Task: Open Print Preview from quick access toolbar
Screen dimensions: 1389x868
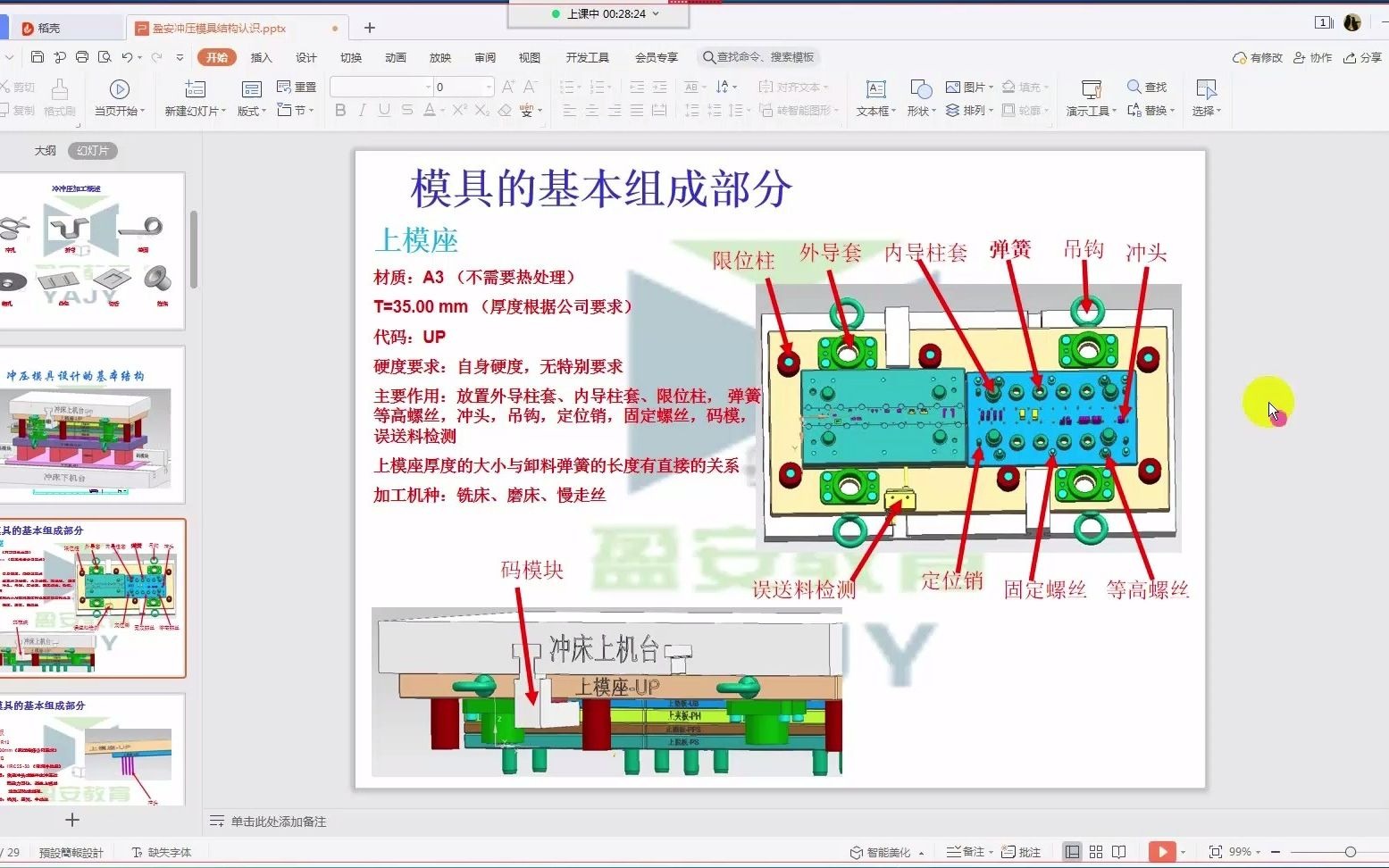Action: point(105,57)
